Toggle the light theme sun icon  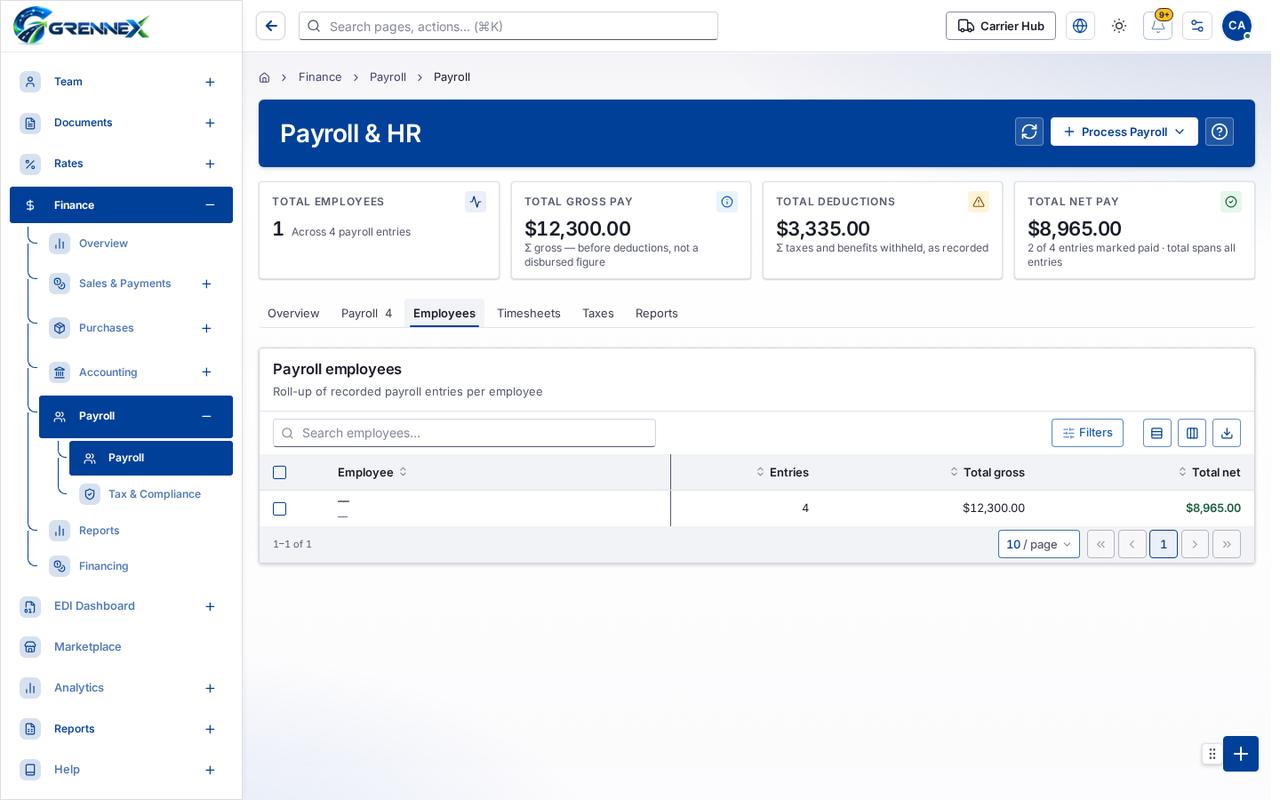point(1119,26)
